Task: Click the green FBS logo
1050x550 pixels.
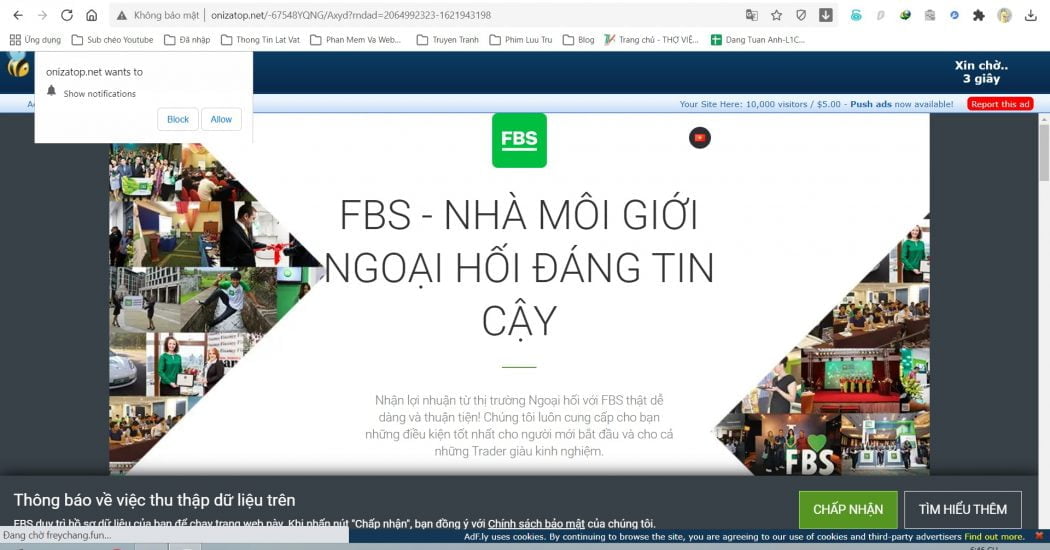Action: point(519,140)
